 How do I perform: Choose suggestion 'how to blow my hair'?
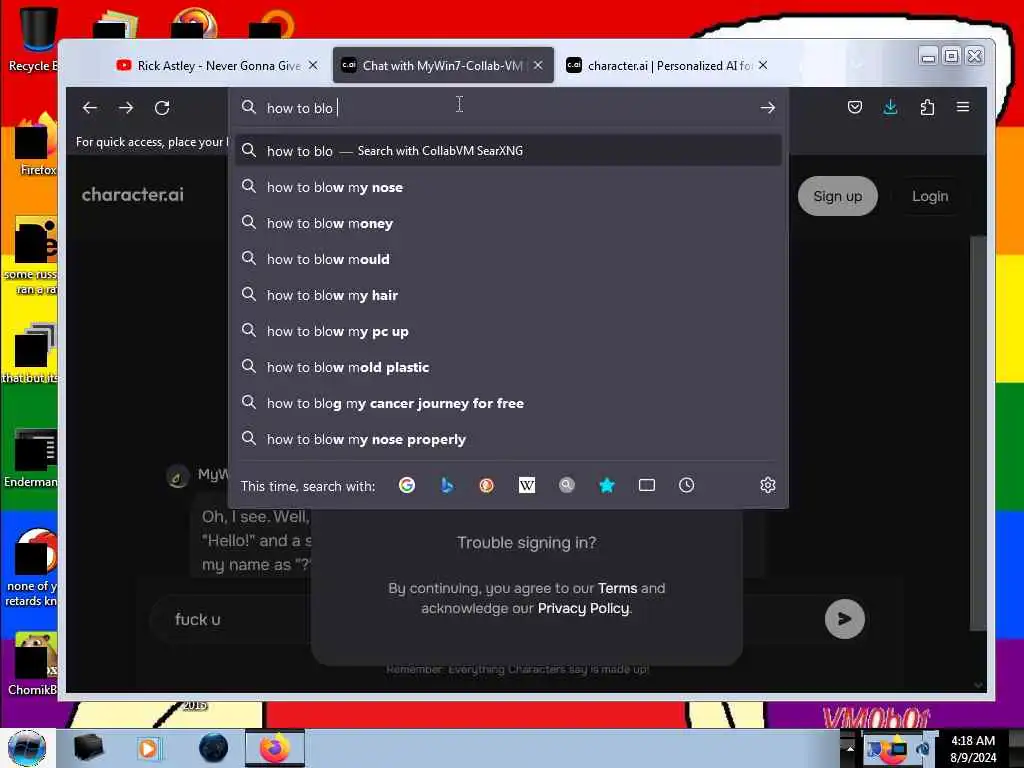508,295
